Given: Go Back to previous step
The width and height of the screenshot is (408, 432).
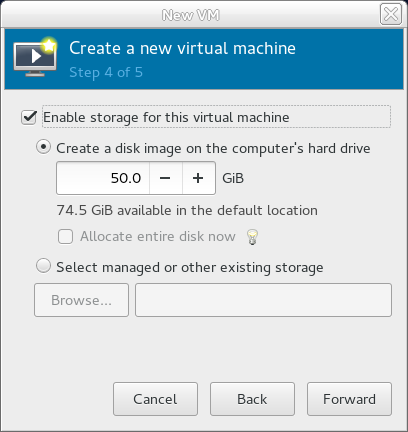Looking at the screenshot, I should tap(252, 399).
